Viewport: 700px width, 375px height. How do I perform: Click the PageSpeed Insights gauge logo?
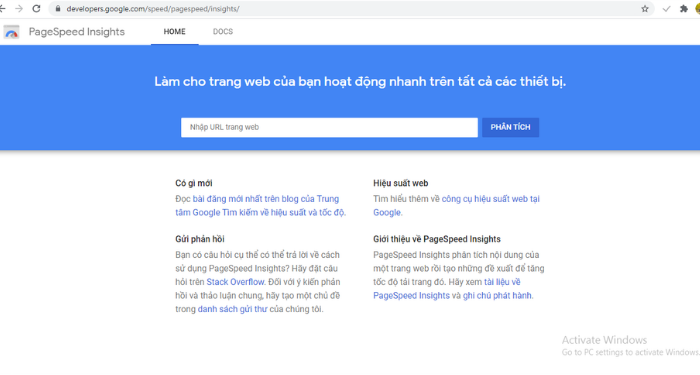pyautogui.click(x=11, y=32)
